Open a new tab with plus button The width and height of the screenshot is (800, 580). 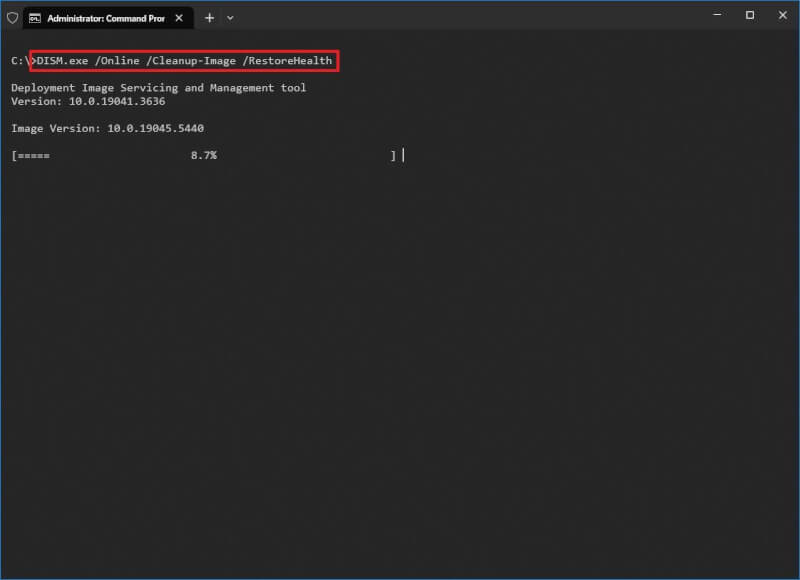(209, 18)
